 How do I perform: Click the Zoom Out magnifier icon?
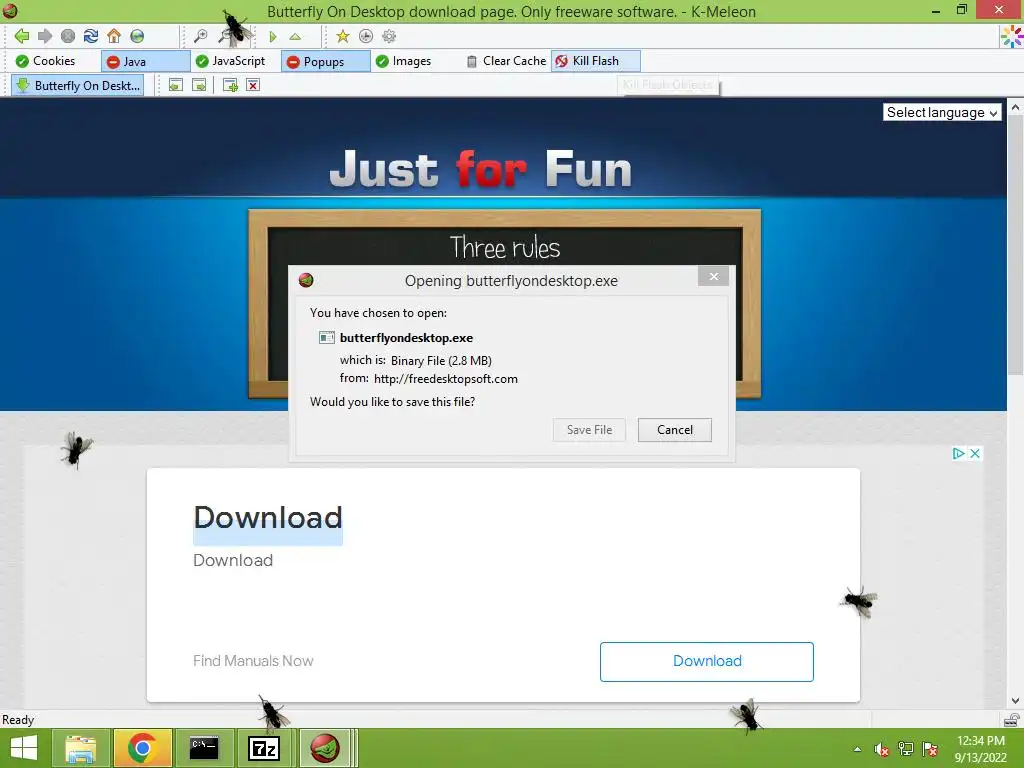point(225,36)
